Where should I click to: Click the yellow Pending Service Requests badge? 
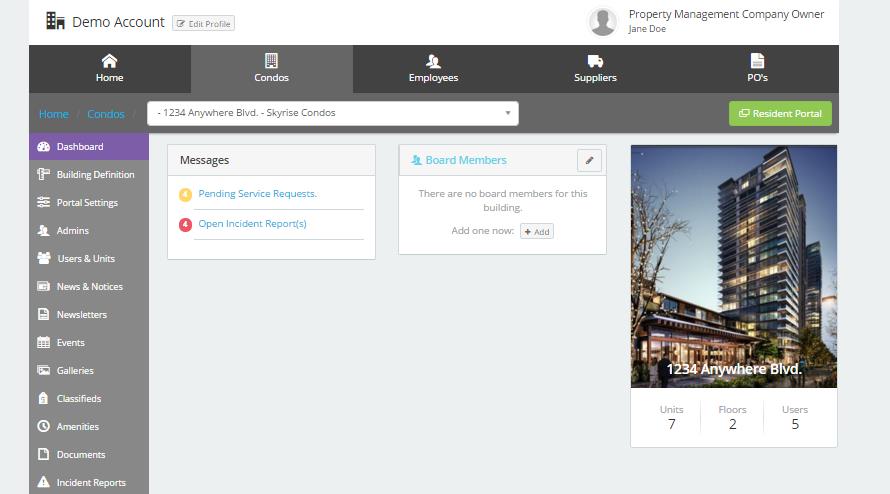185,194
